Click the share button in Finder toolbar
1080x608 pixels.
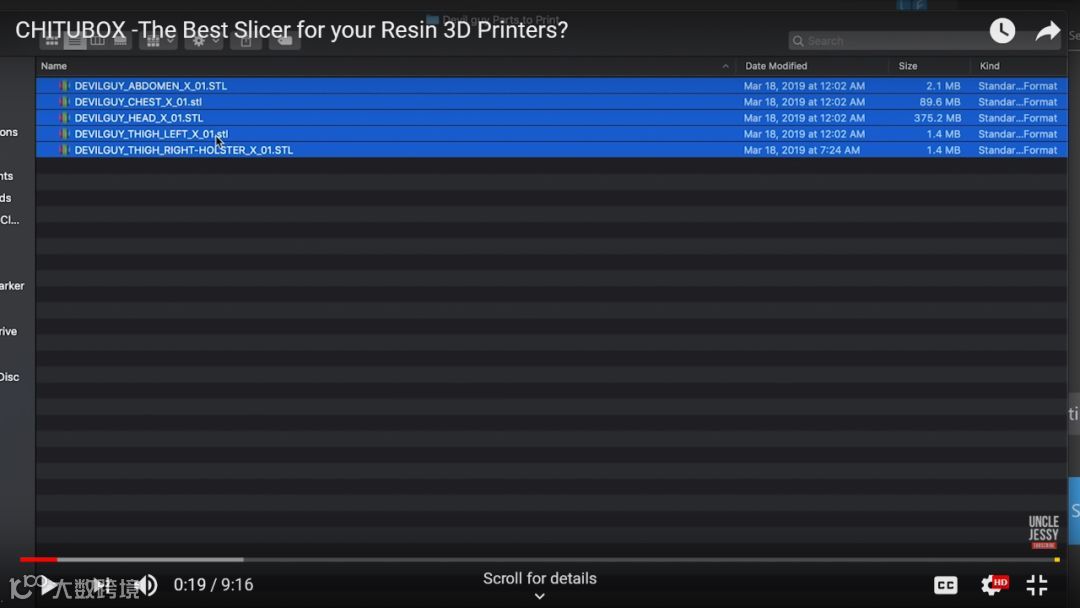coord(246,41)
